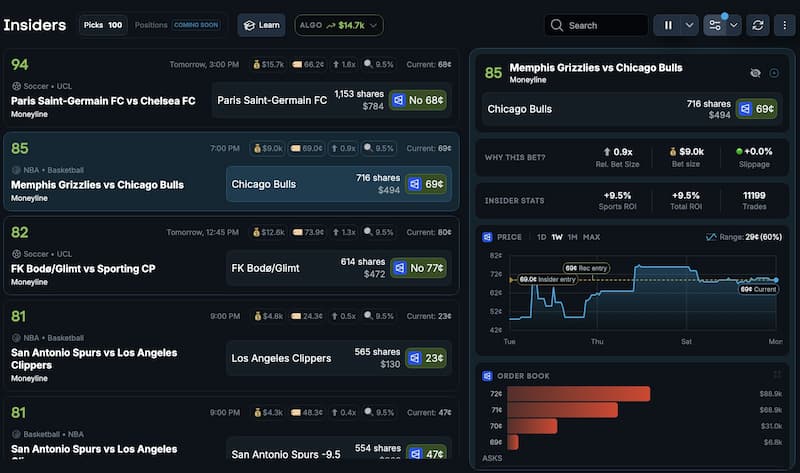Viewport: 800px width, 473px height.
Task: Click the Soccer UCL icon on PSG row
Action: tap(16, 86)
